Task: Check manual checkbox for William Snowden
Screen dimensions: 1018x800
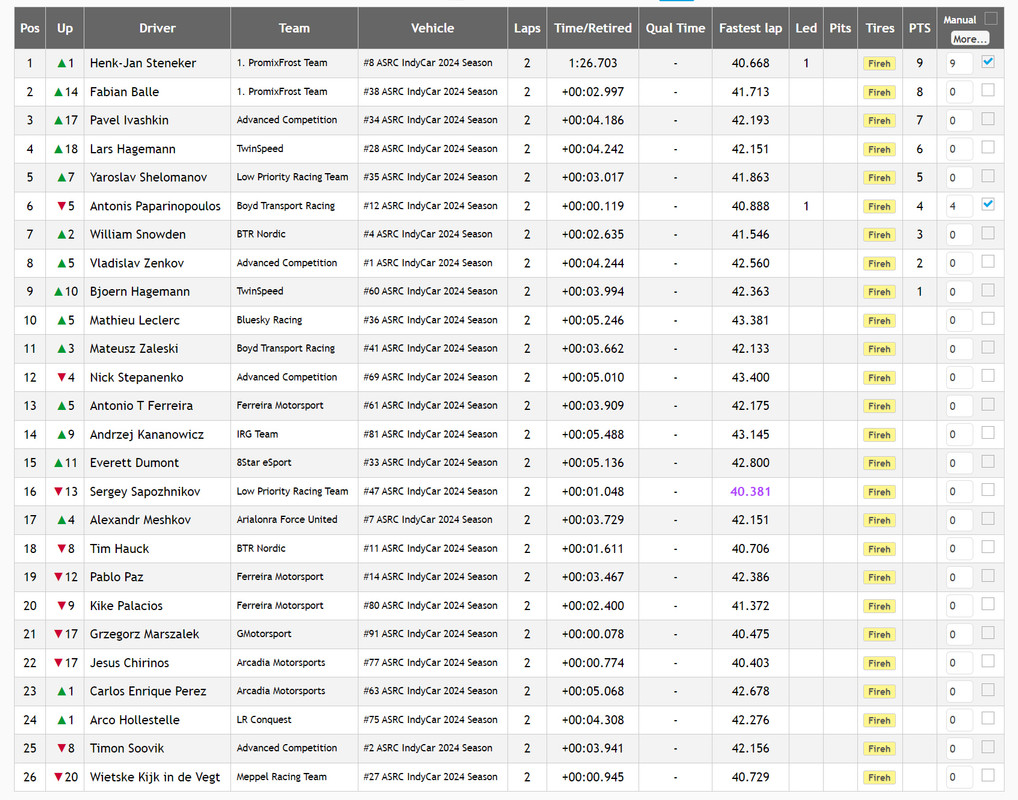Action: click(x=988, y=233)
